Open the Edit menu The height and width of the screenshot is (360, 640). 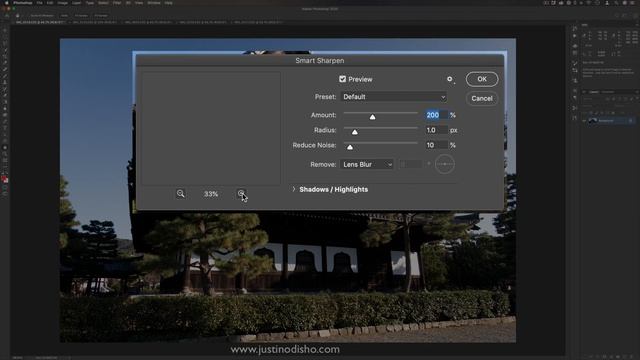click(x=50, y=2)
